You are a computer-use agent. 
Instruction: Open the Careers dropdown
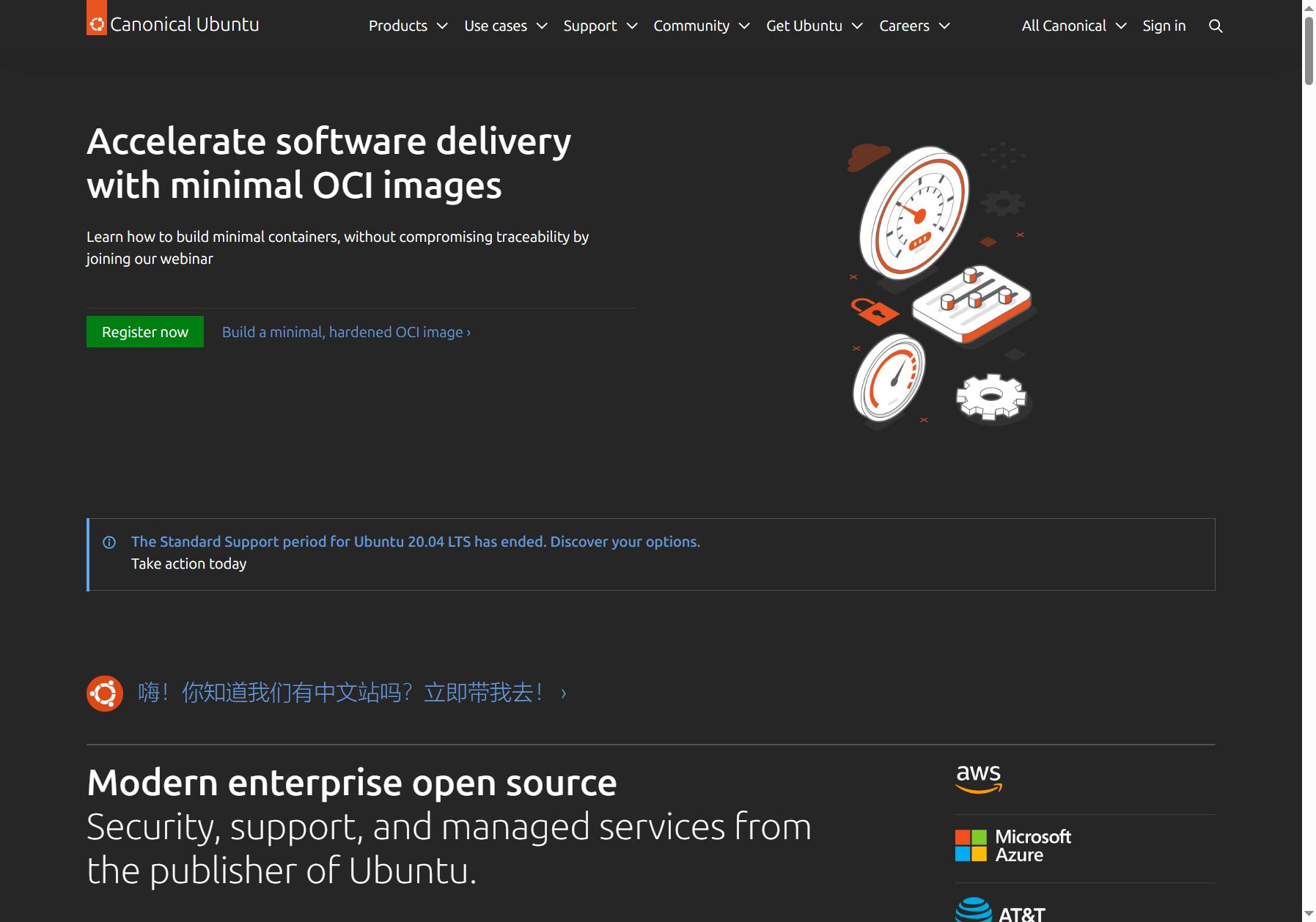(914, 26)
